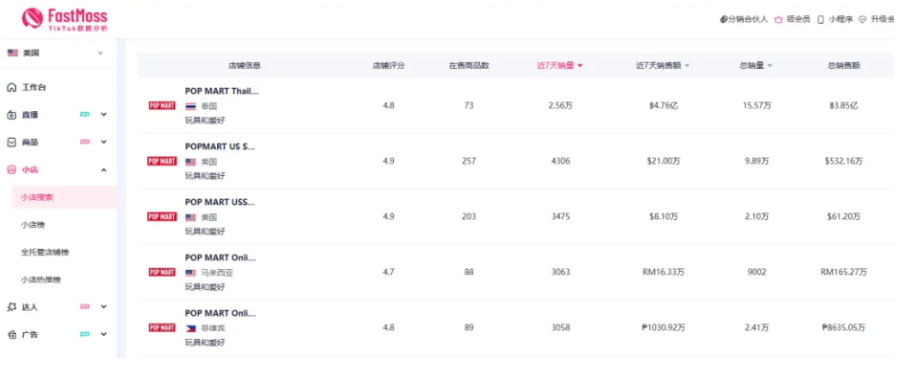Expand the 直播 menu chevron

tap(104, 115)
